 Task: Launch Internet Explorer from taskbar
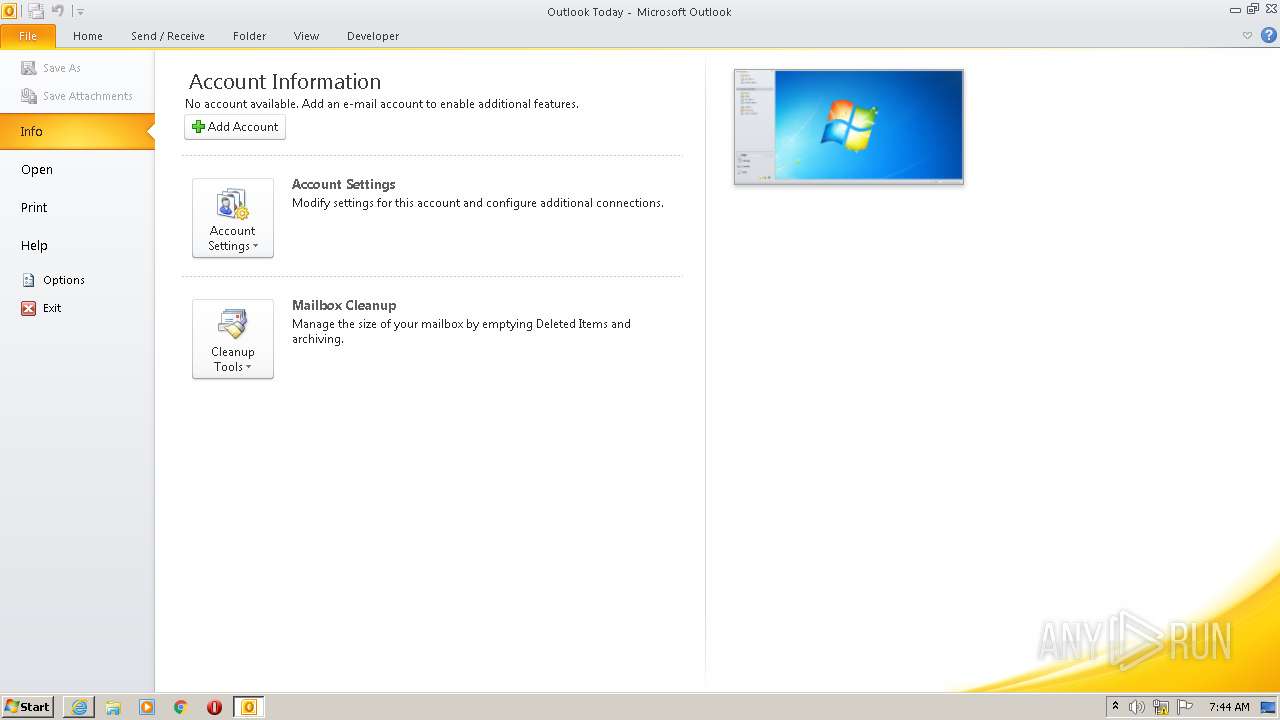[79, 707]
